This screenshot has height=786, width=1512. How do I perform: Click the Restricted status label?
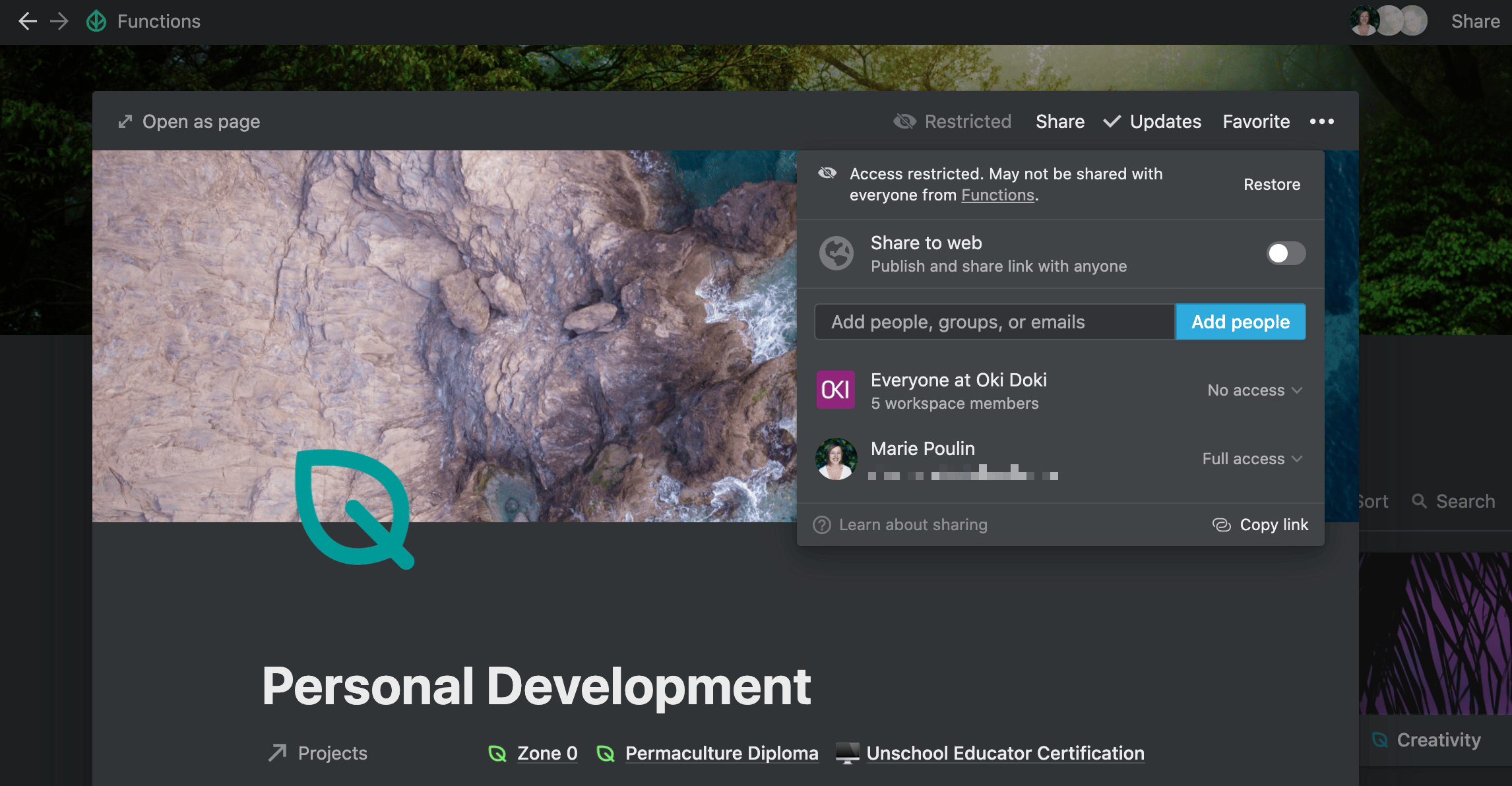(x=968, y=121)
